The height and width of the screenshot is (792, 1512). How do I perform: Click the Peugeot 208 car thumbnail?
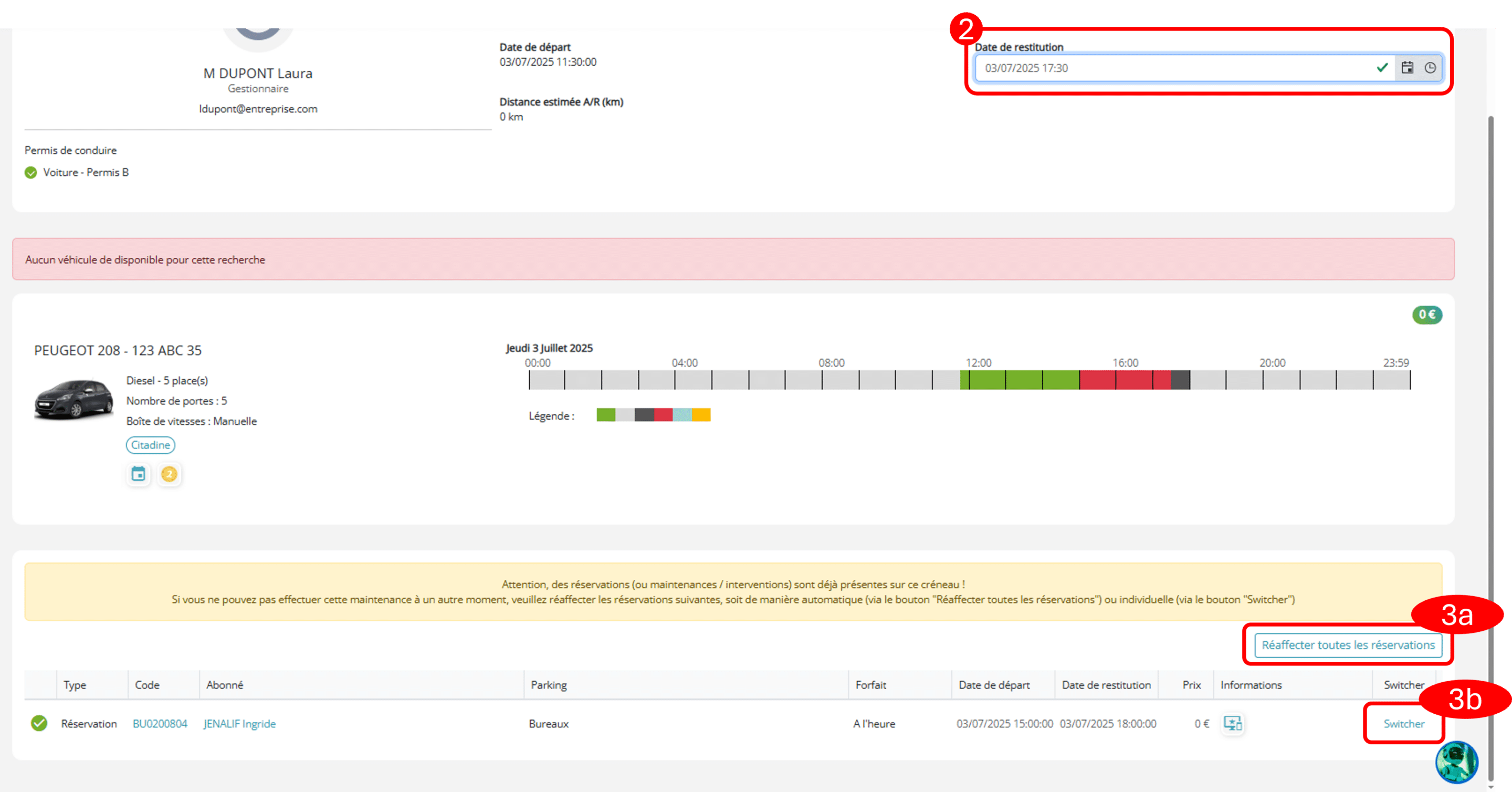(73, 399)
